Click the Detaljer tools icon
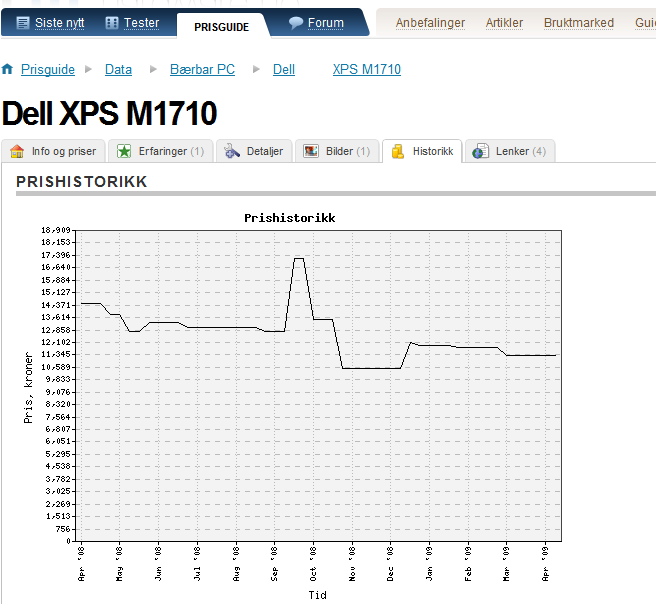 coord(231,151)
